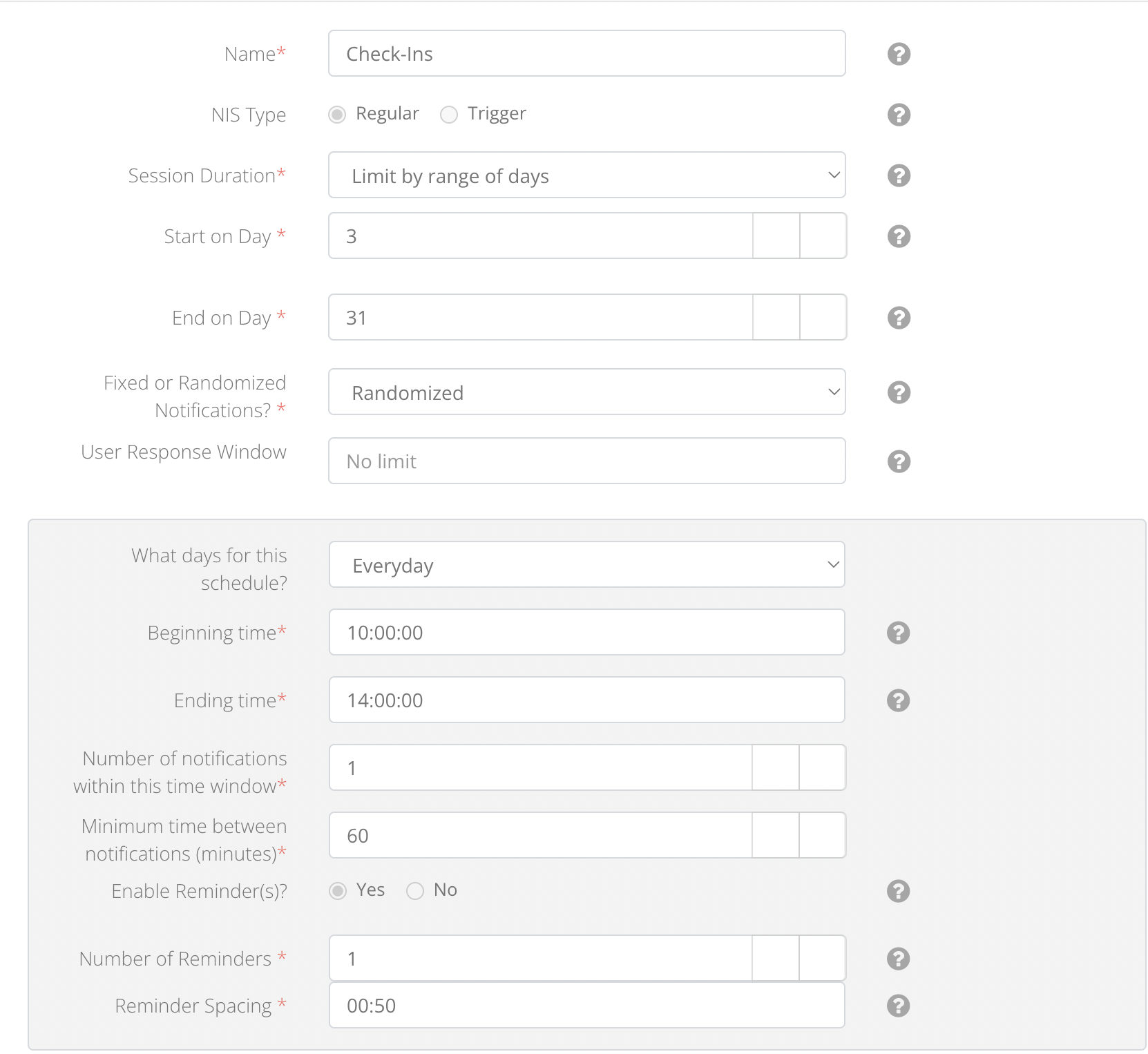
Task: Change the Randomized notifications dropdown
Action: pos(586,392)
